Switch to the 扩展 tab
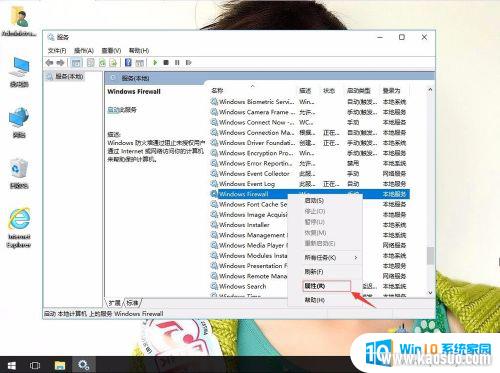The image size is (500, 373). [114, 303]
